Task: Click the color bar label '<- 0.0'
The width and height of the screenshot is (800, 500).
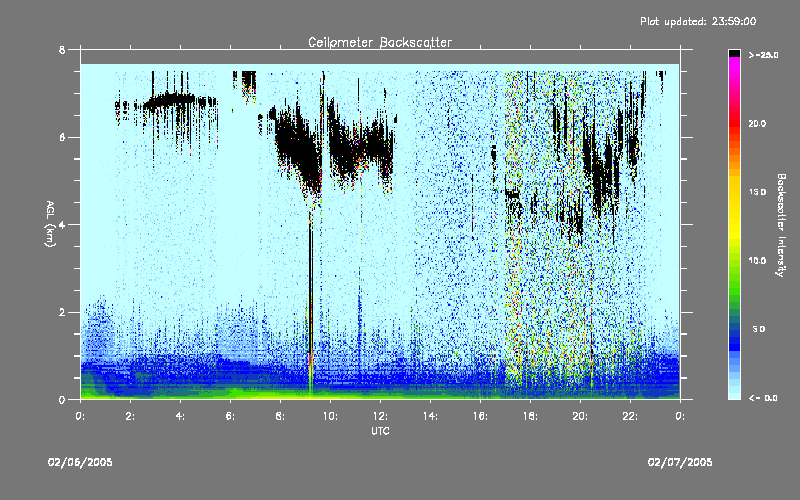Action: 763,397
